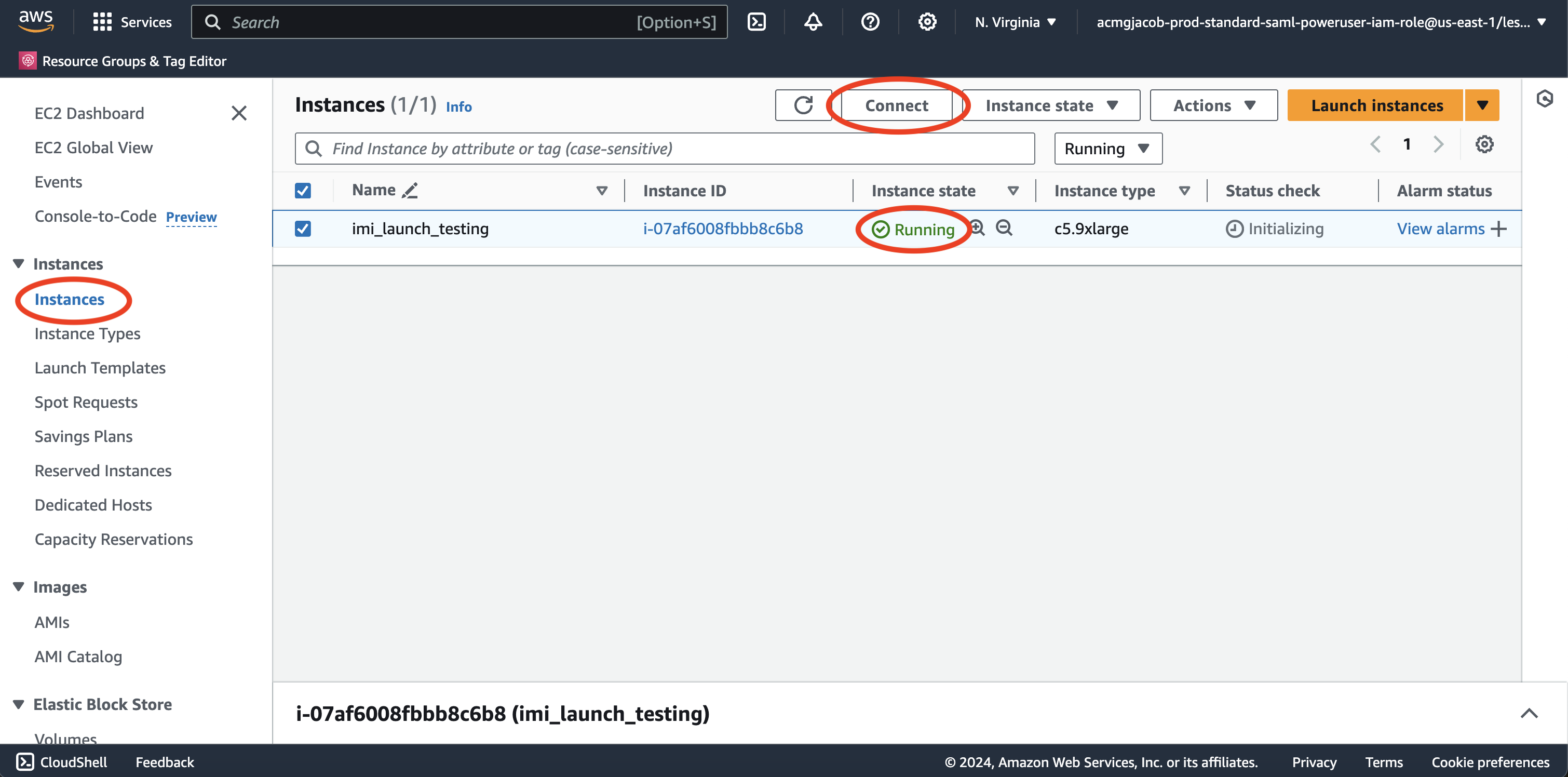This screenshot has width=1568, height=777.
Task: Open Savings Plans
Action: coord(84,437)
